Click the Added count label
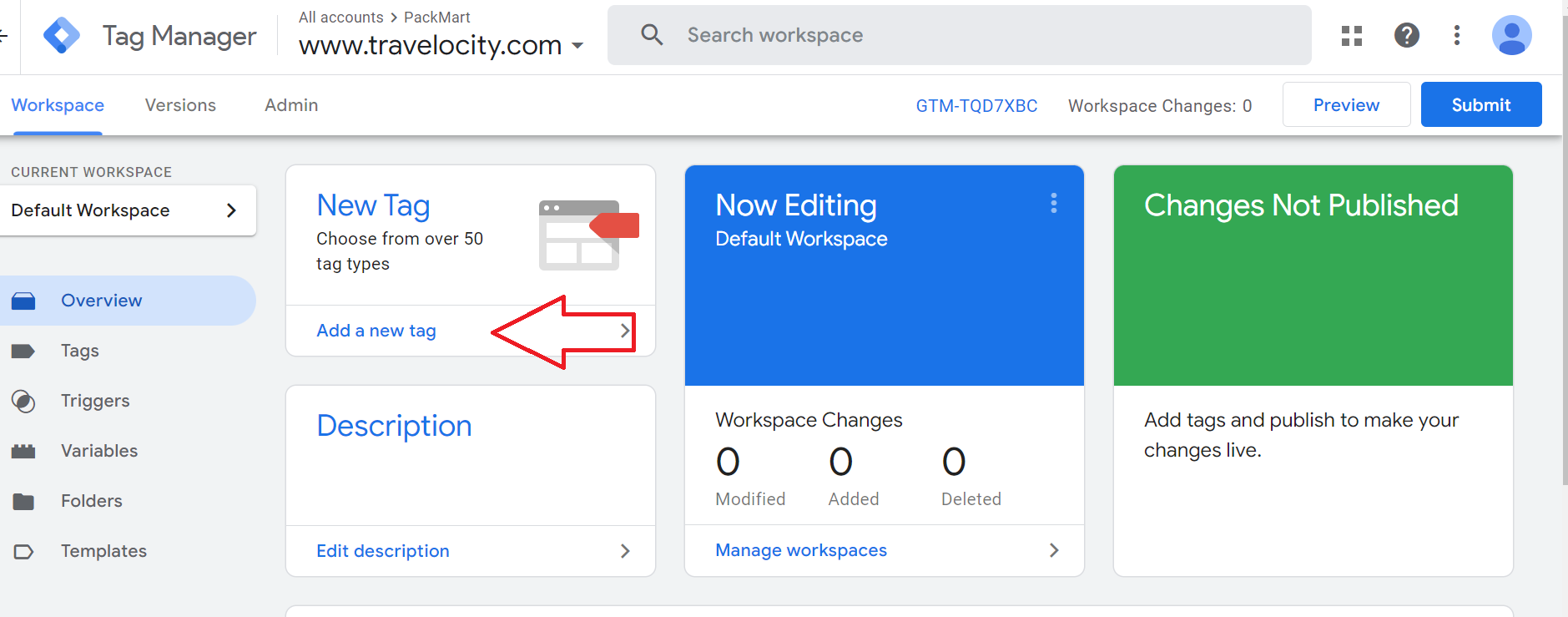Image resolution: width=1568 pixels, height=617 pixels. pyautogui.click(x=854, y=499)
